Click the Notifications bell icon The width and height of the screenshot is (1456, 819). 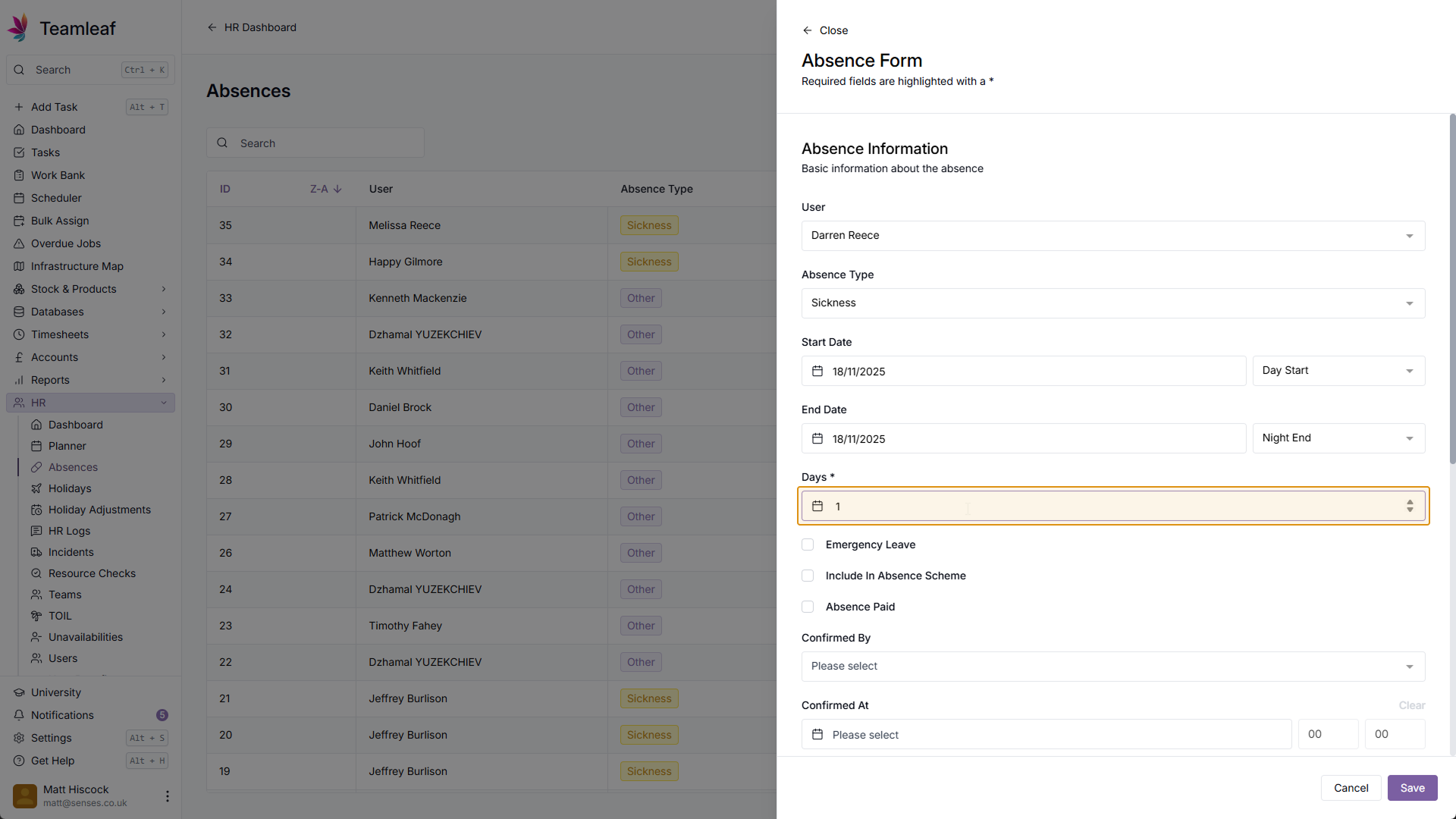pos(19,715)
